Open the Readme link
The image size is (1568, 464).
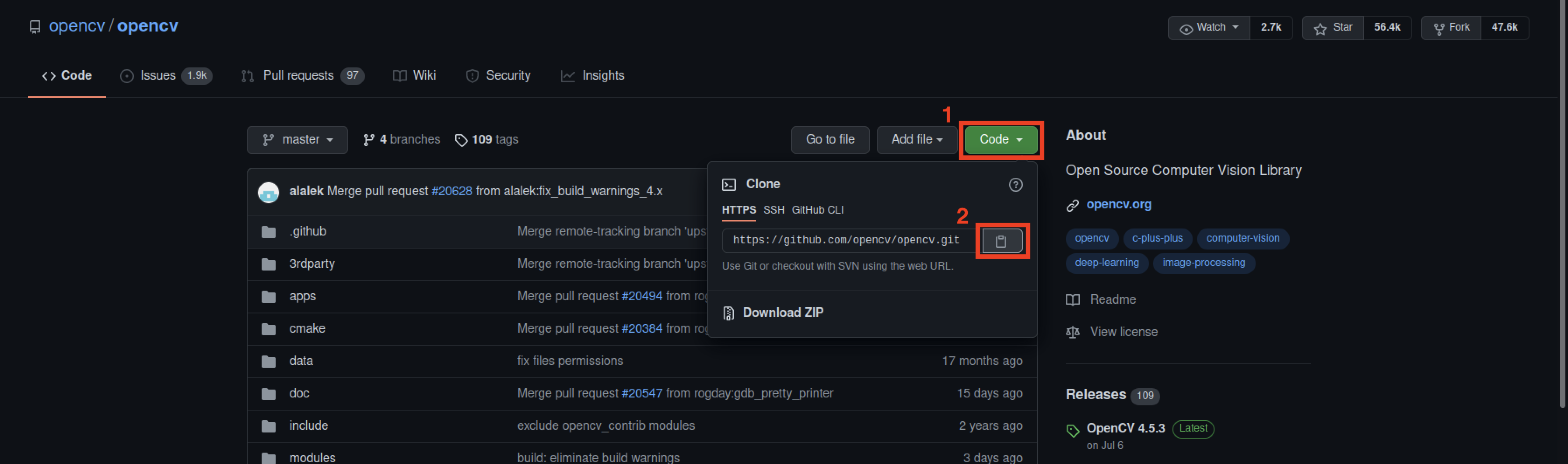1113,299
